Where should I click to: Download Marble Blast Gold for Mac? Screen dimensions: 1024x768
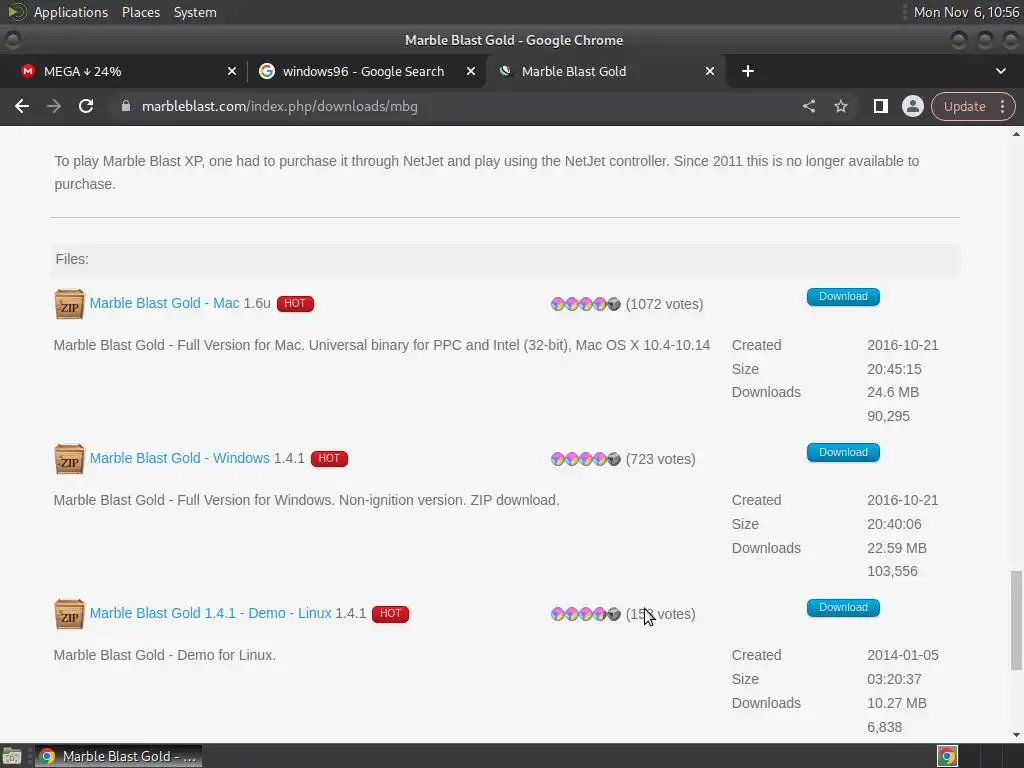coord(843,296)
